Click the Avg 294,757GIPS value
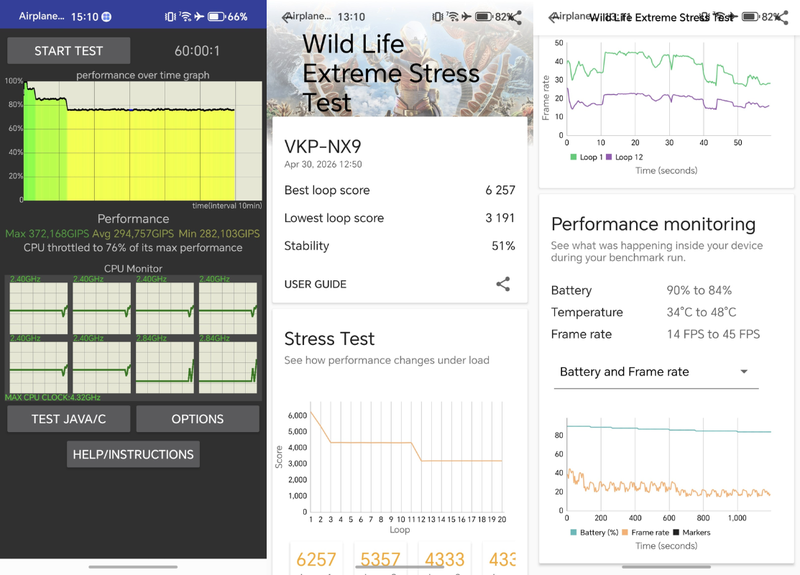Image resolution: width=800 pixels, height=575 pixels. (x=133, y=234)
